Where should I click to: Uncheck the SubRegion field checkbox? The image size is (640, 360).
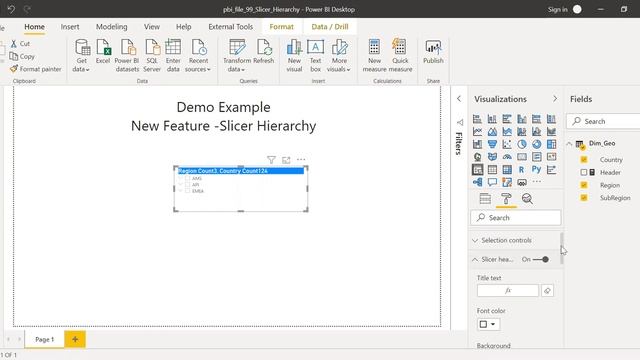click(584, 198)
